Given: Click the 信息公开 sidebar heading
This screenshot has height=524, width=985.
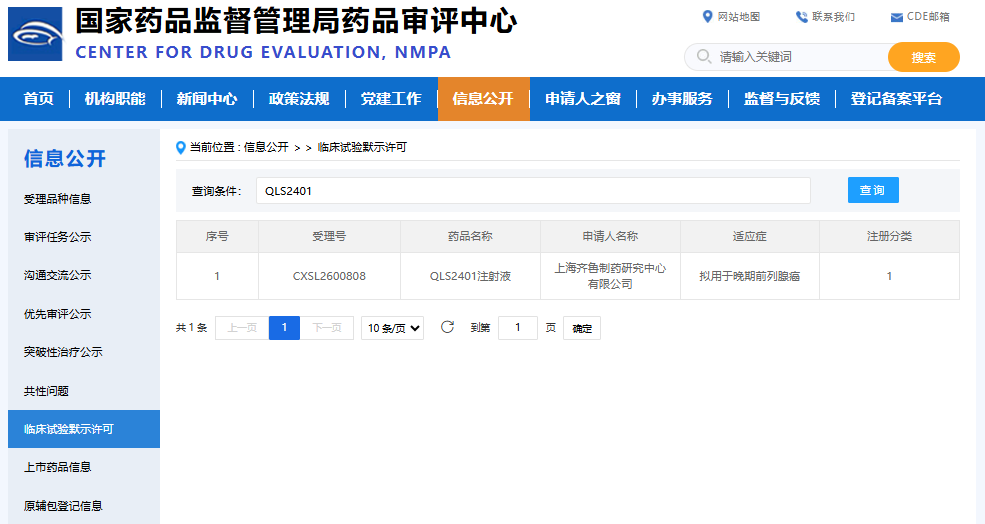Looking at the screenshot, I should point(65,158).
